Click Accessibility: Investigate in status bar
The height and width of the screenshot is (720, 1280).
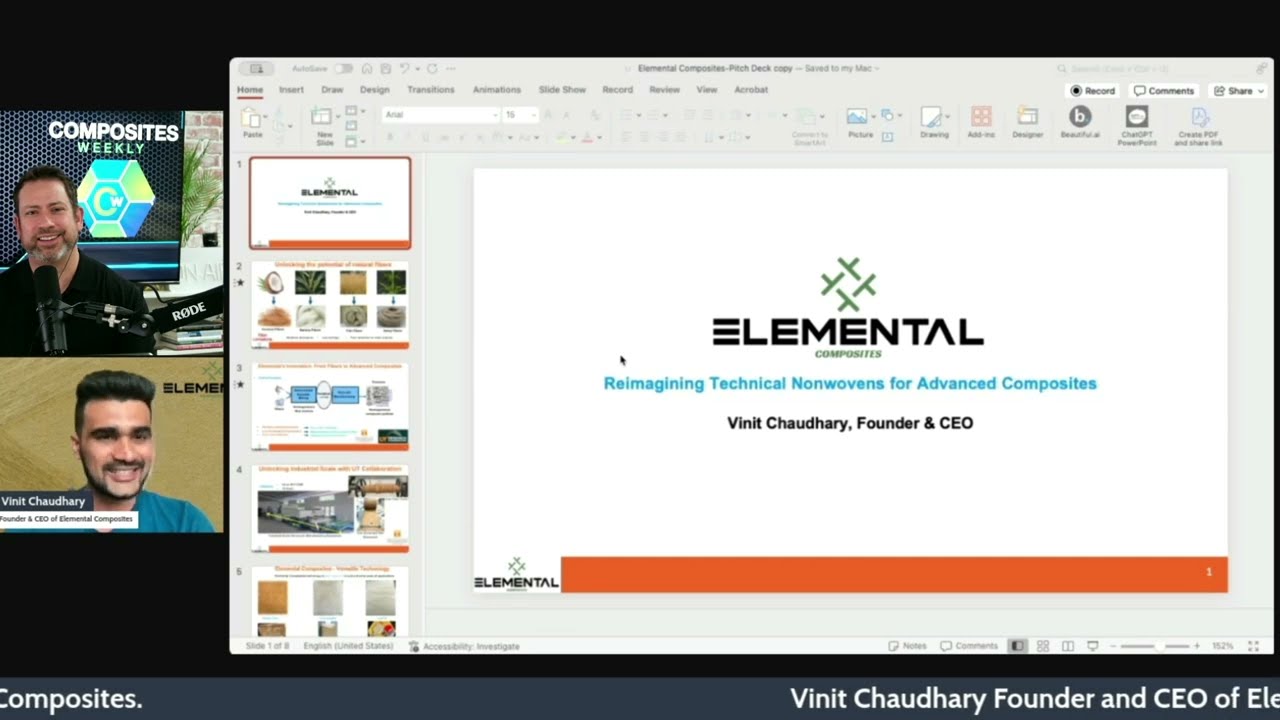pos(464,646)
